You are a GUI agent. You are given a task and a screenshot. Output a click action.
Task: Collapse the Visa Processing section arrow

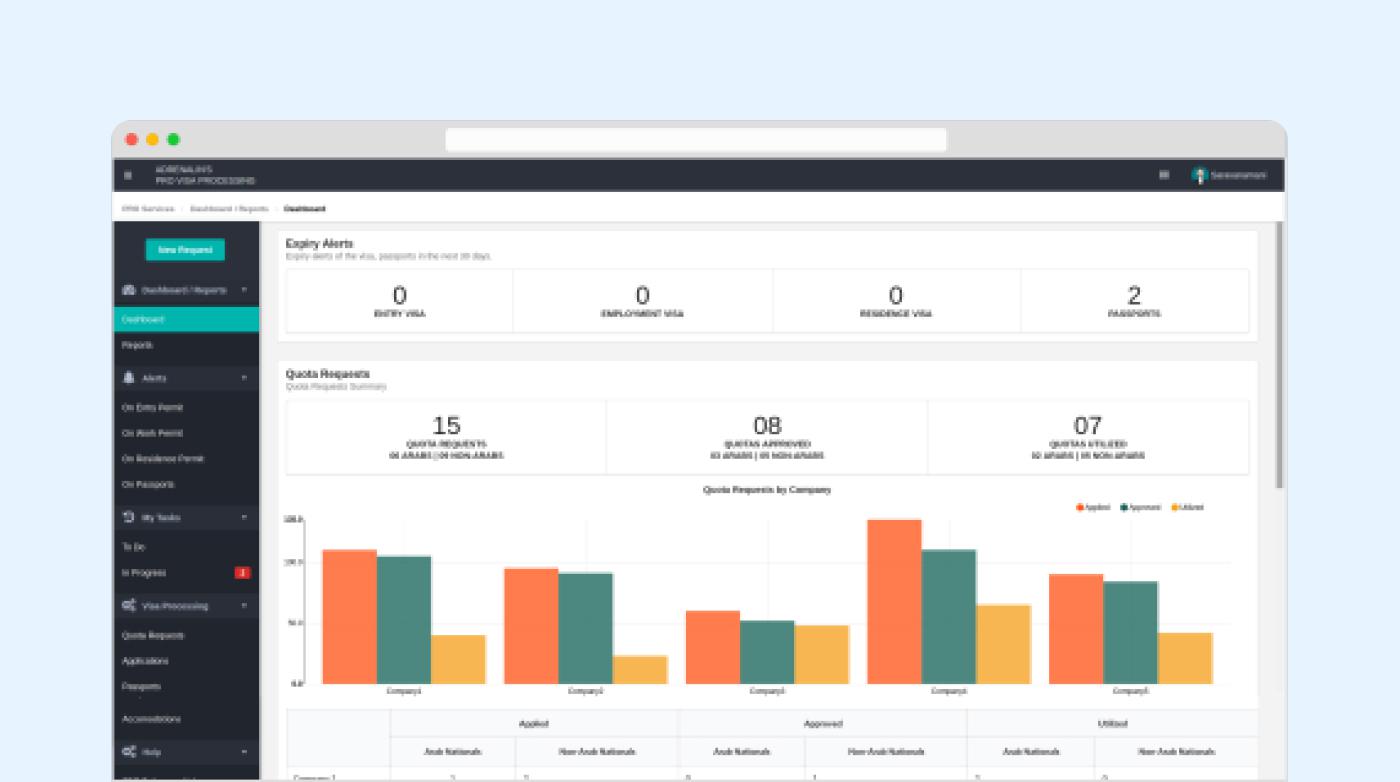(244, 606)
